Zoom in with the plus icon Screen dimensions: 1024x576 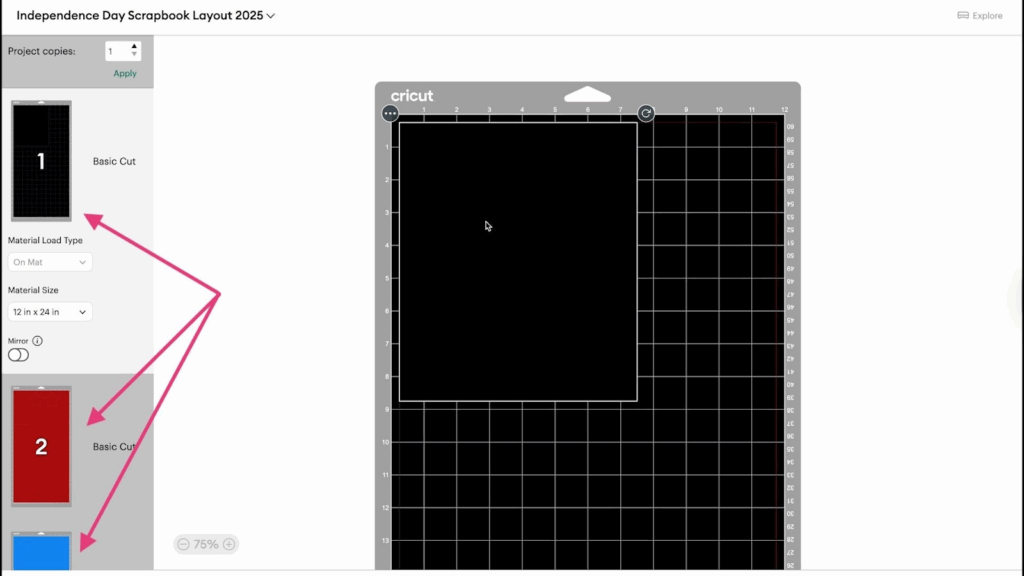click(229, 544)
